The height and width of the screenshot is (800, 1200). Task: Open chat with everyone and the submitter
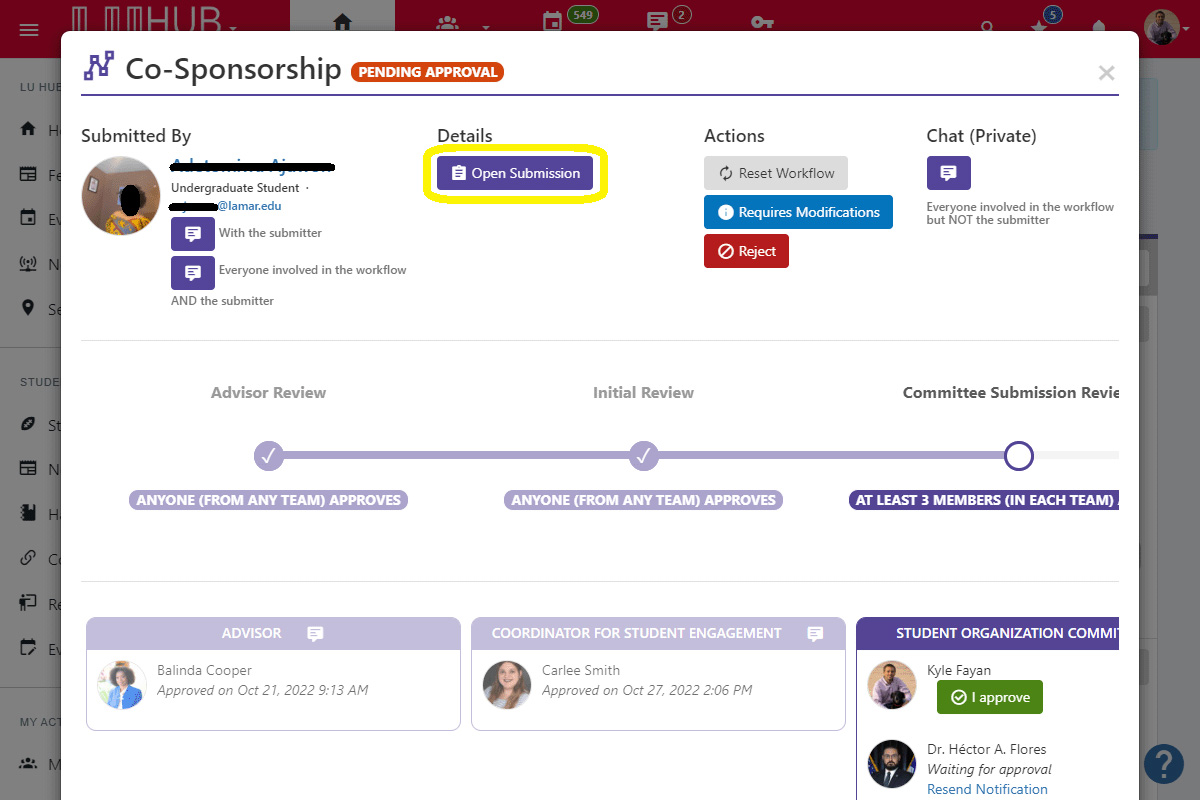(x=192, y=271)
